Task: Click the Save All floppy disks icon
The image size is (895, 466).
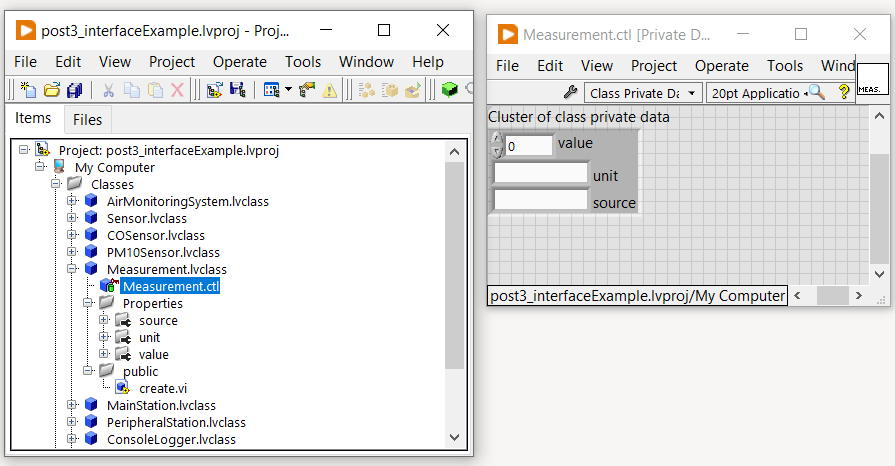Action: [74, 91]
